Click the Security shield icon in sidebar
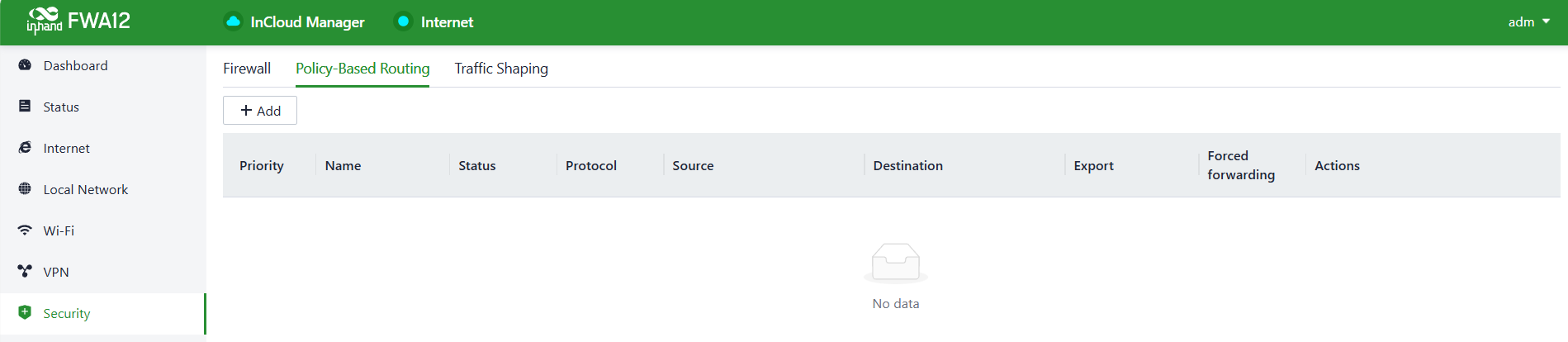The width and height of the screenshot is (1568, 342). pos(25,313)
